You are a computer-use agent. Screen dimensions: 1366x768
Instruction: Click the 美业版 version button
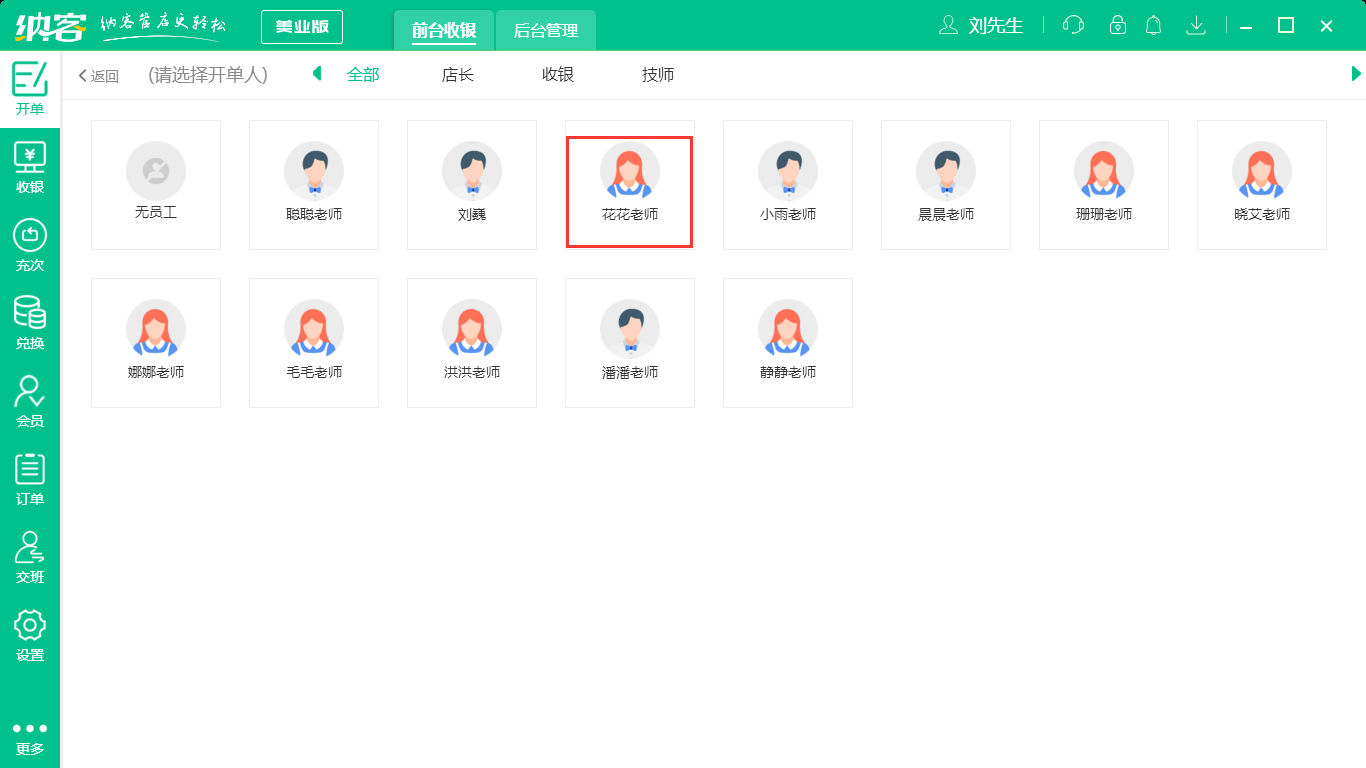(301, 27)
